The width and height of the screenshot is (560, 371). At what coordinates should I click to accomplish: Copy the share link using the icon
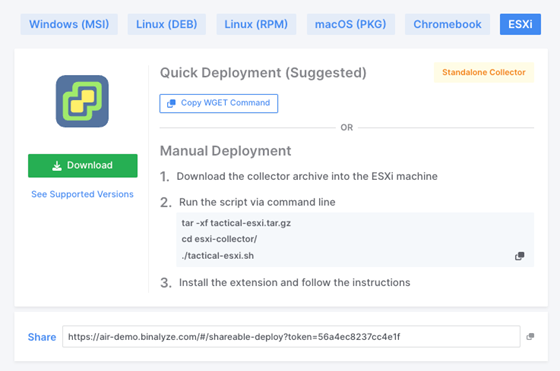click(x=530, y=336)
